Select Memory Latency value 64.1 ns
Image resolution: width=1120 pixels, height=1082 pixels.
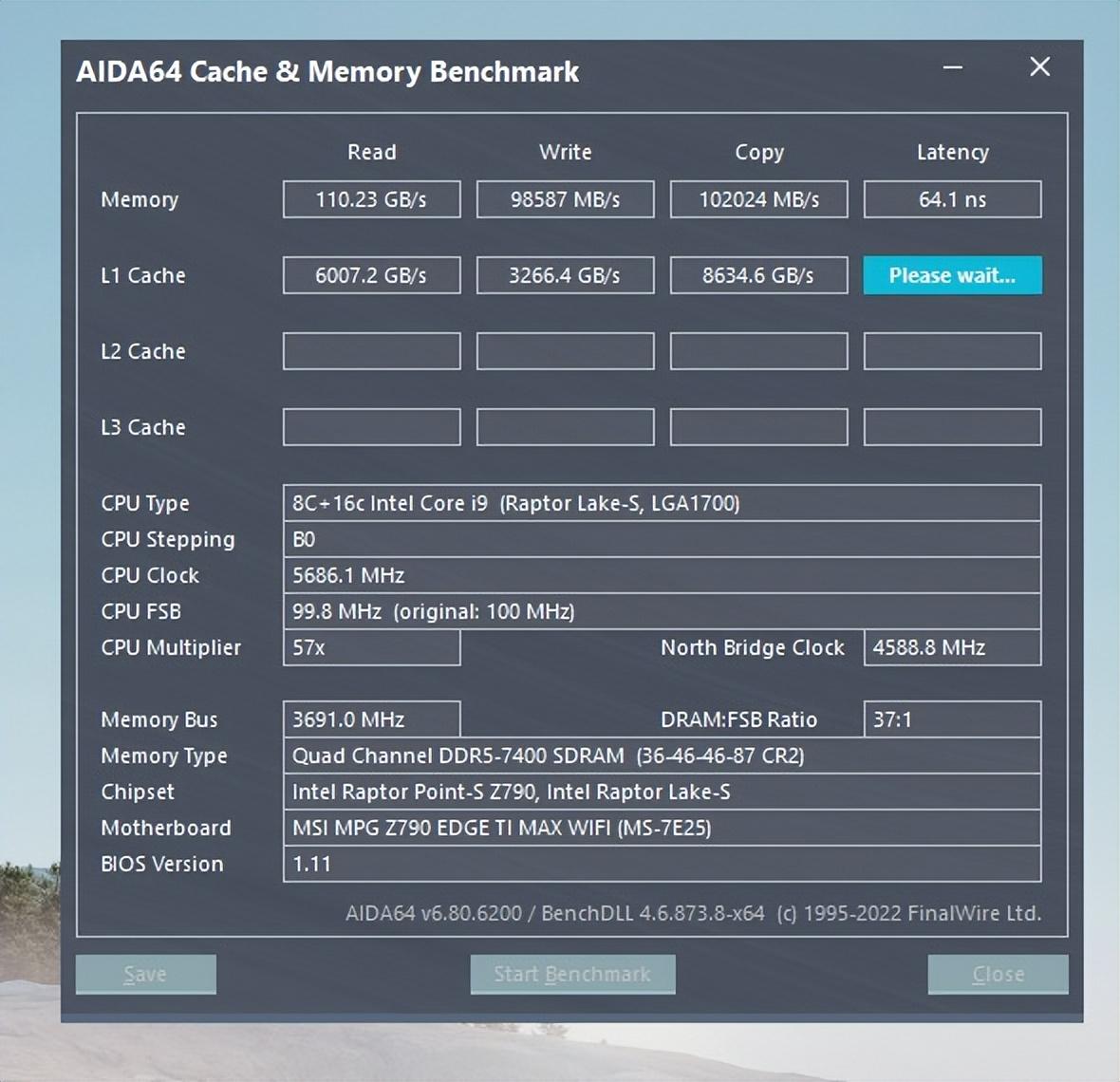(x=952, y=199)
